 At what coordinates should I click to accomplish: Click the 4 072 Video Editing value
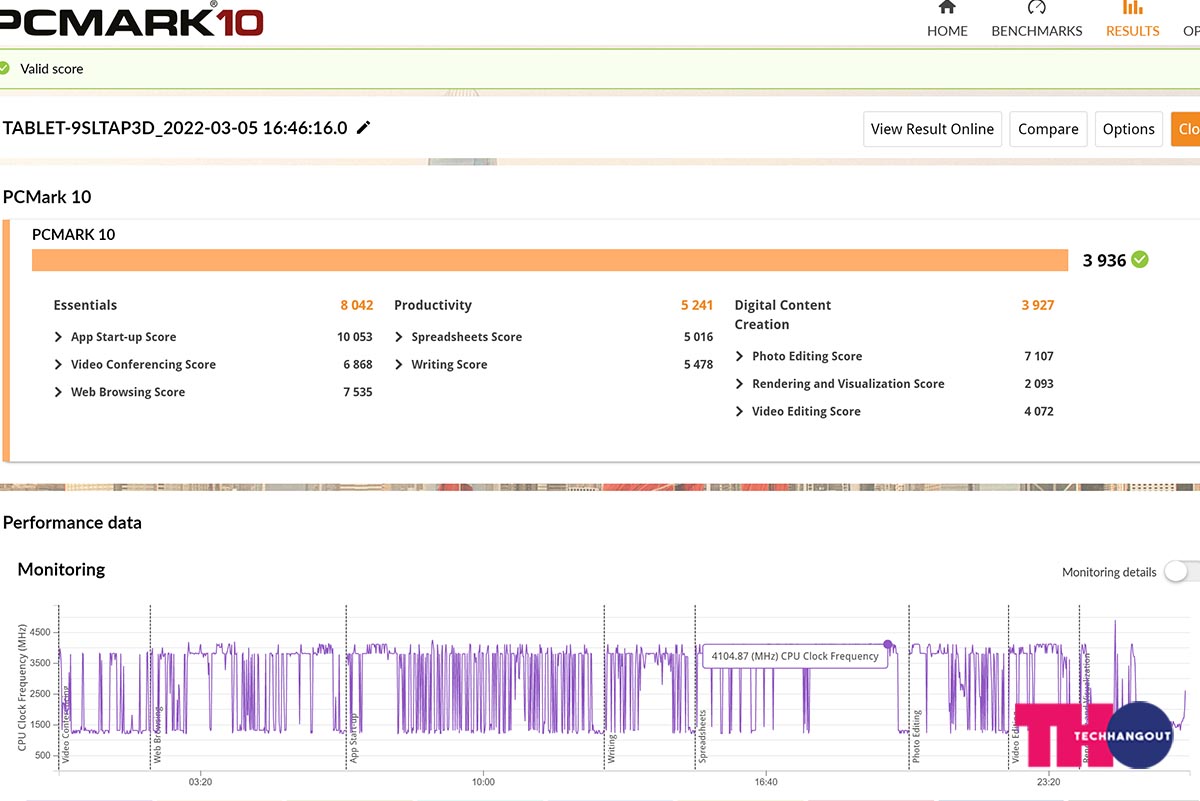click(1039, 411)
